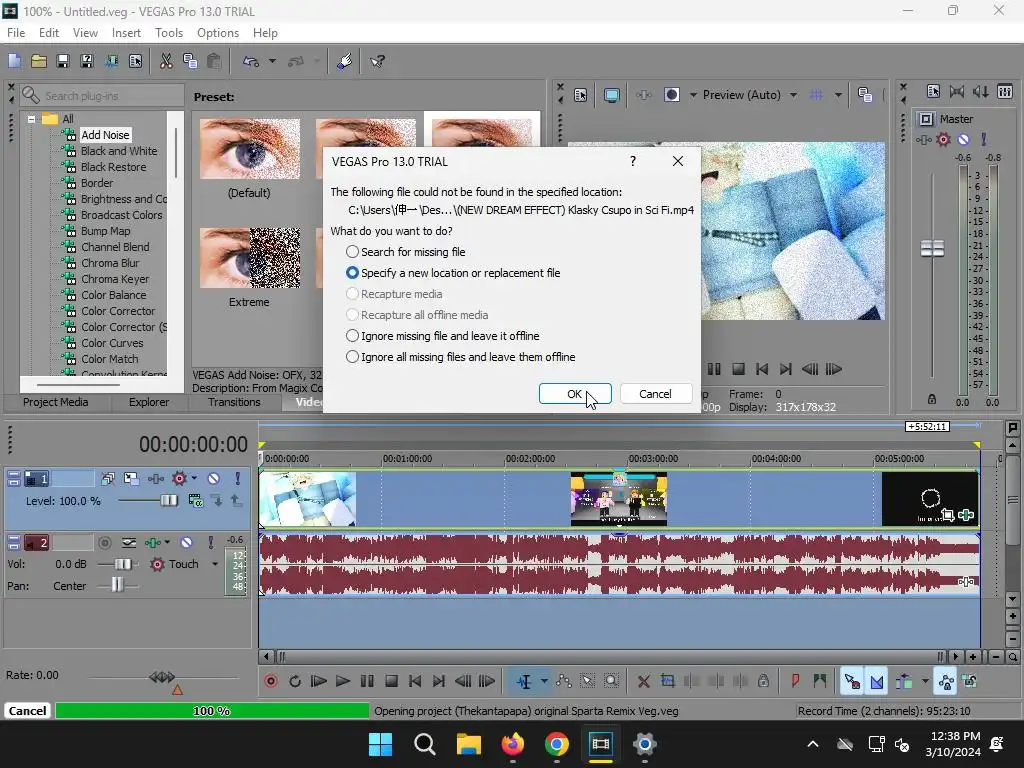The height and width of the screenshot is (768, 1024).
Task: Click the Insert Marker icon
Action: click(x=795, y=681)
